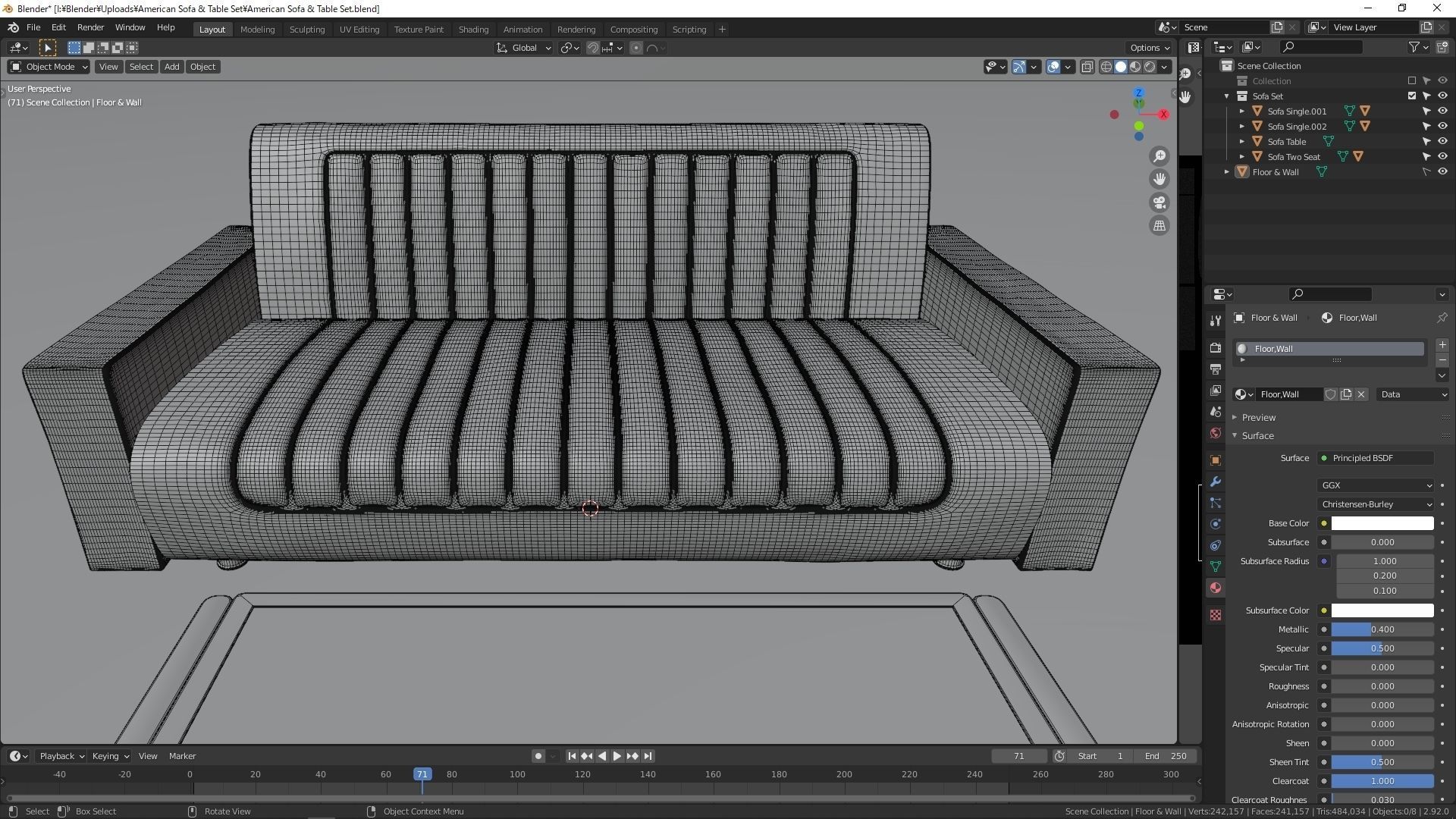Click Principled BSDF surface shader button
Viewport: 1456px width, 819px height.
click(1375, 458)
